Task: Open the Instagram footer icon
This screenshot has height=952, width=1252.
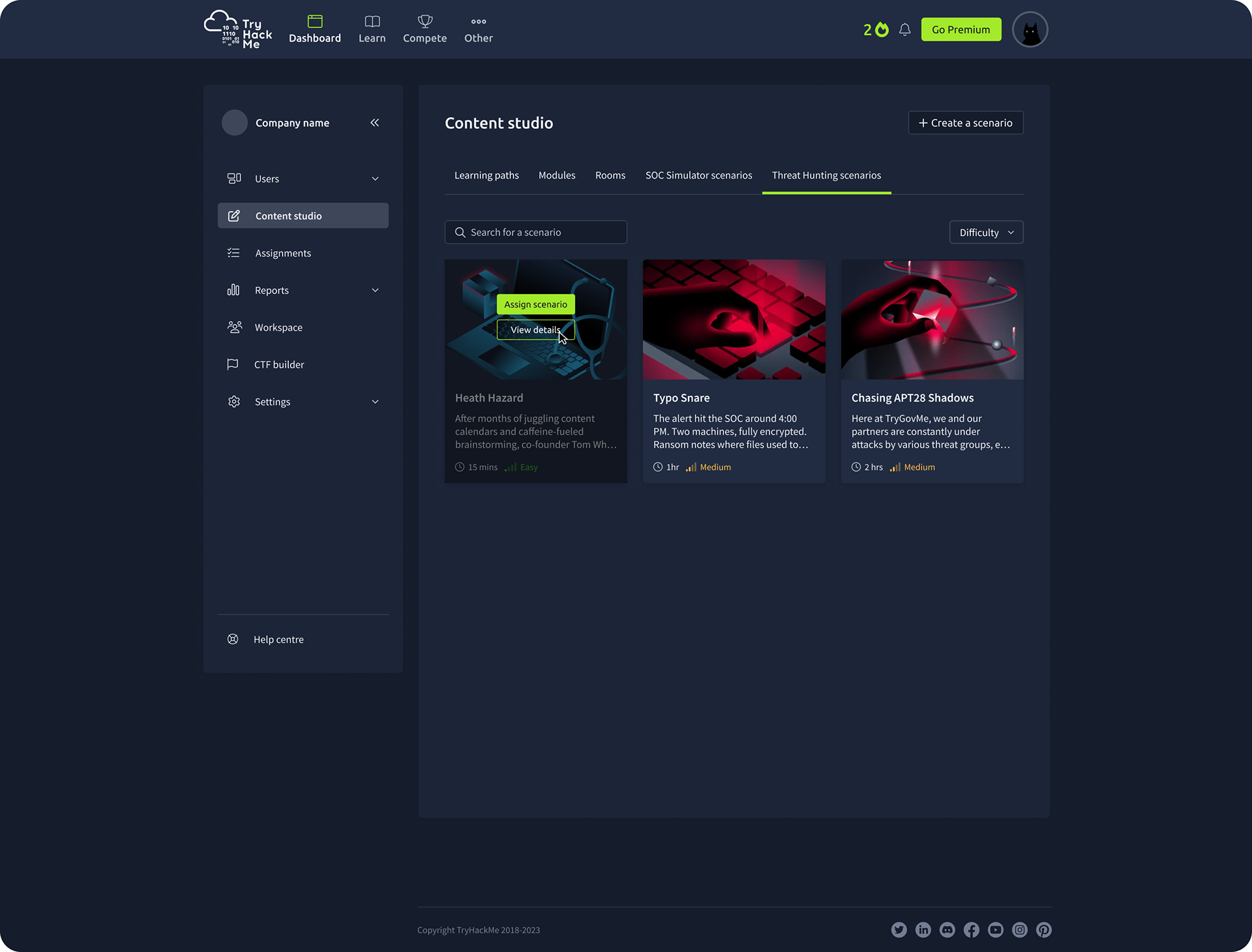Action: pos(1020,930)
